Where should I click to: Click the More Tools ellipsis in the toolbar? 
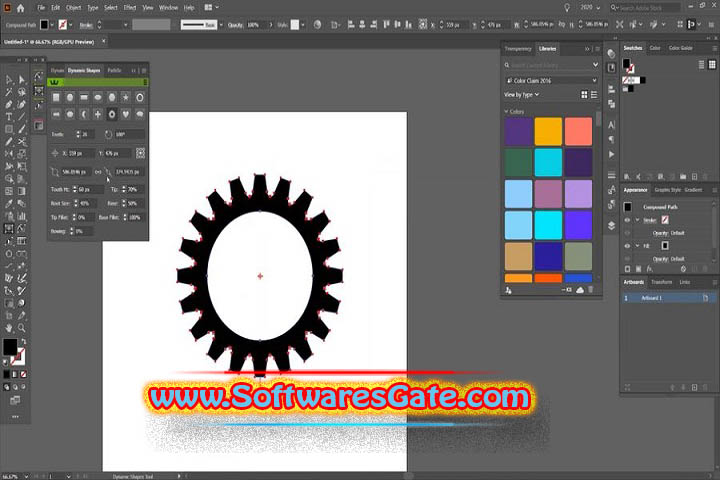pyautogui.click(x=15, y=417)
